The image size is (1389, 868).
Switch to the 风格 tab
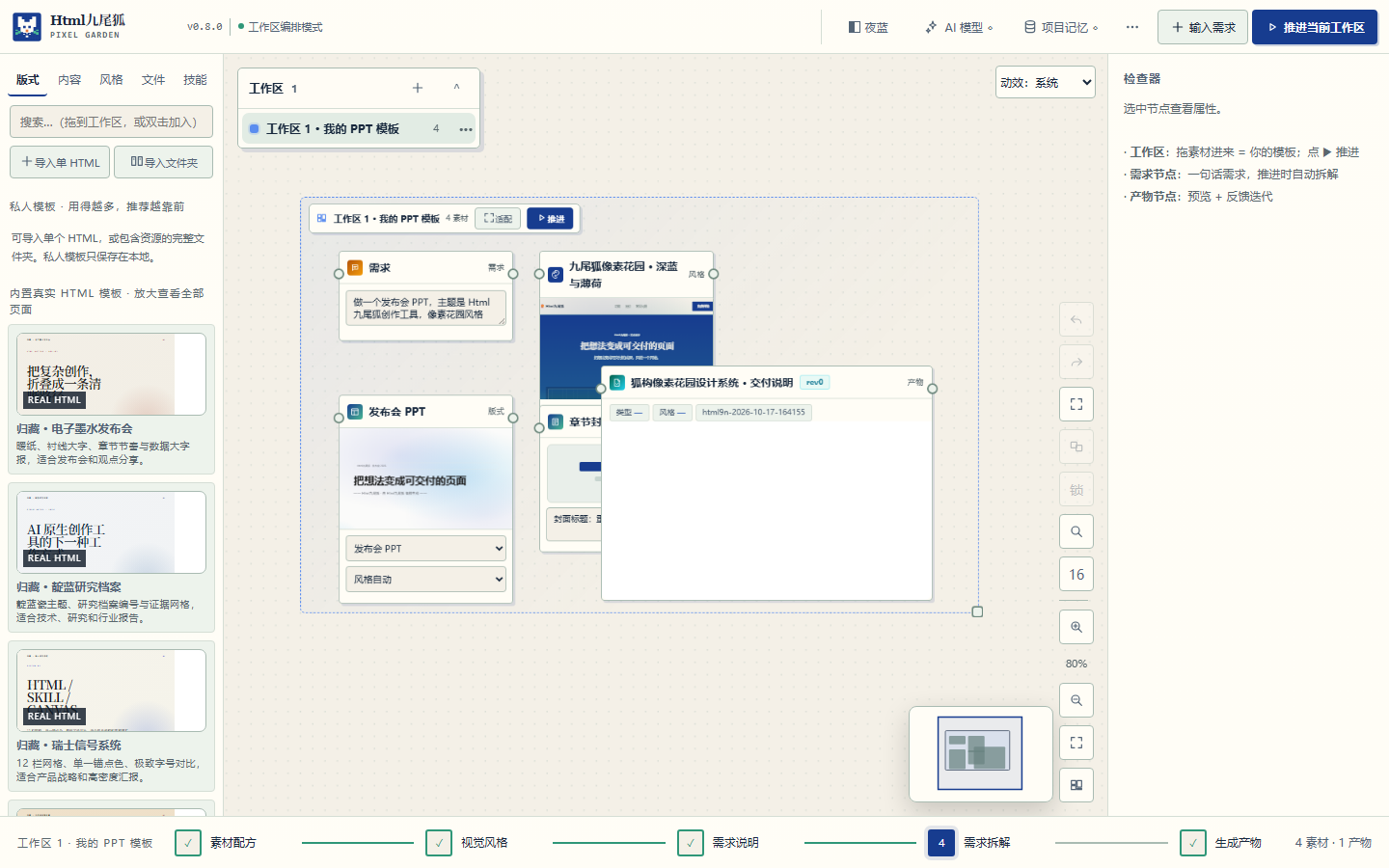(x=111, y=80)
